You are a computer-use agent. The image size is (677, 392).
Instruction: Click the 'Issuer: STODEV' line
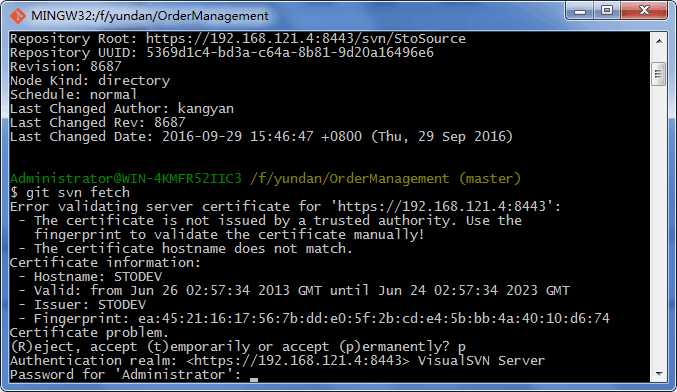(x=82, y=304)
